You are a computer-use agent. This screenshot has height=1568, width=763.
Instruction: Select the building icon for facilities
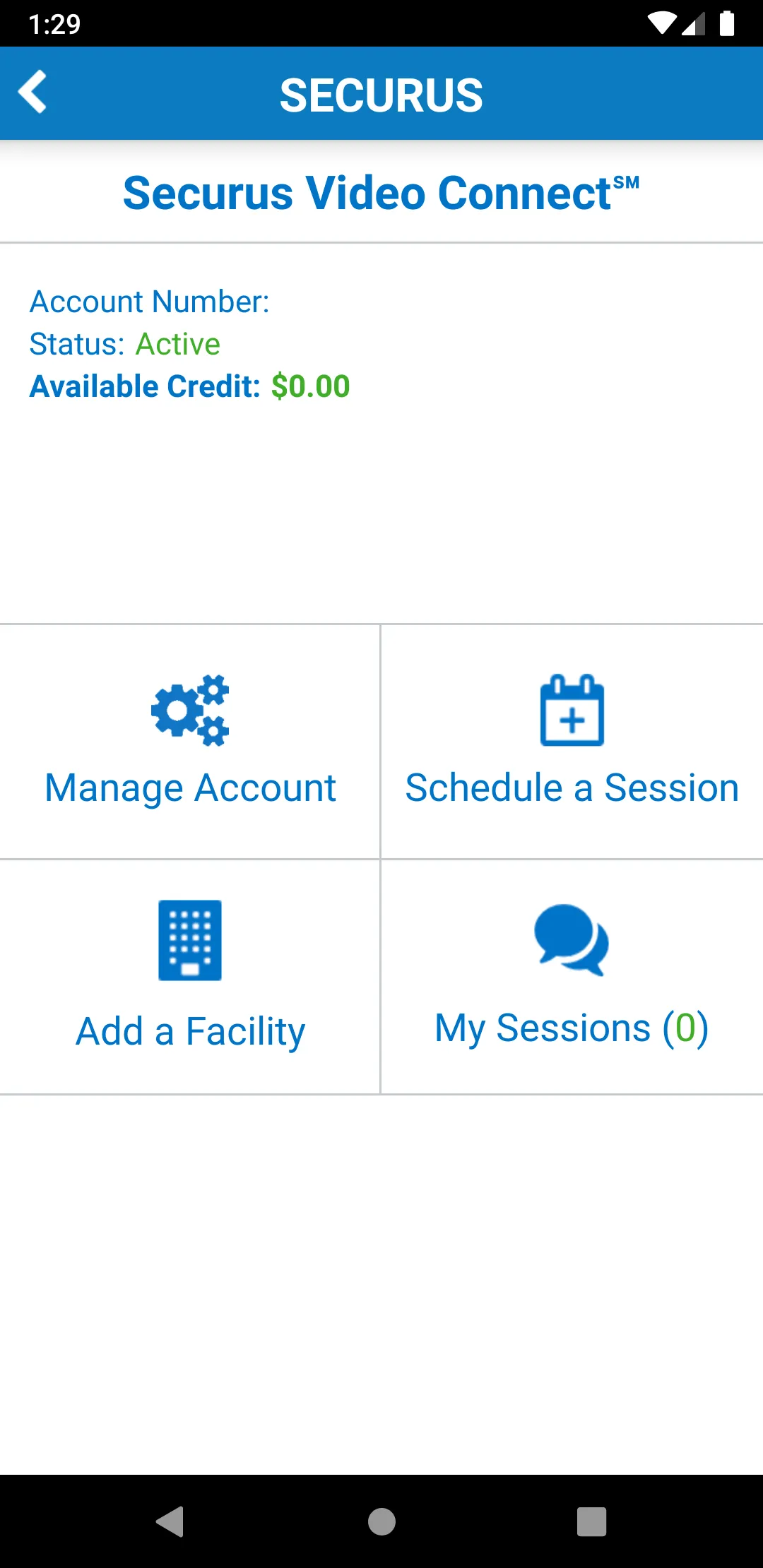click(x=190, y=940)
